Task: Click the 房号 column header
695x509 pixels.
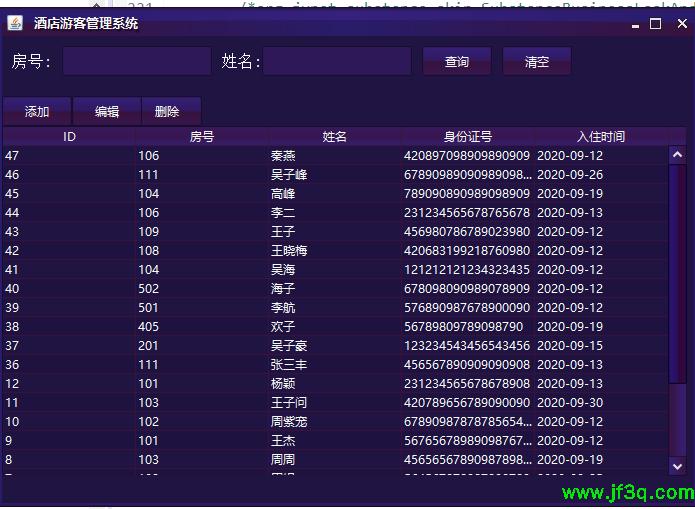Action: 202,137
